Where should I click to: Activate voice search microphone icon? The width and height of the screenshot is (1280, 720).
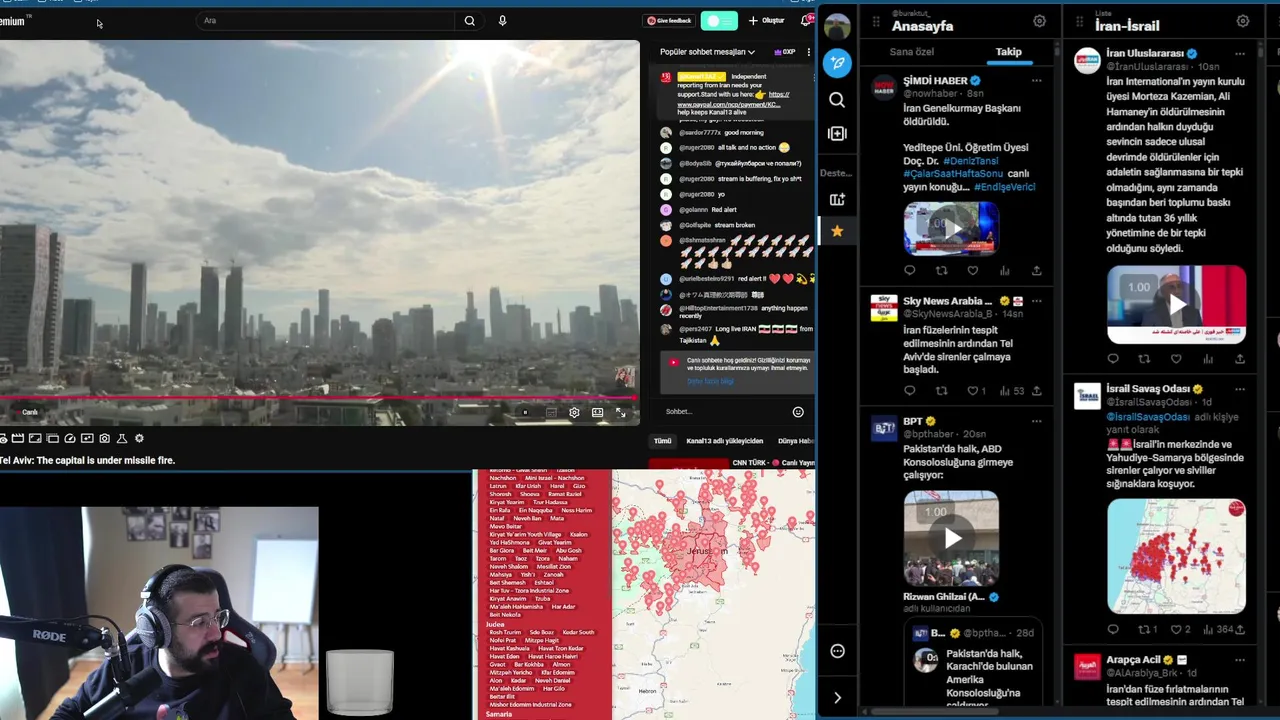pos(502,20)
